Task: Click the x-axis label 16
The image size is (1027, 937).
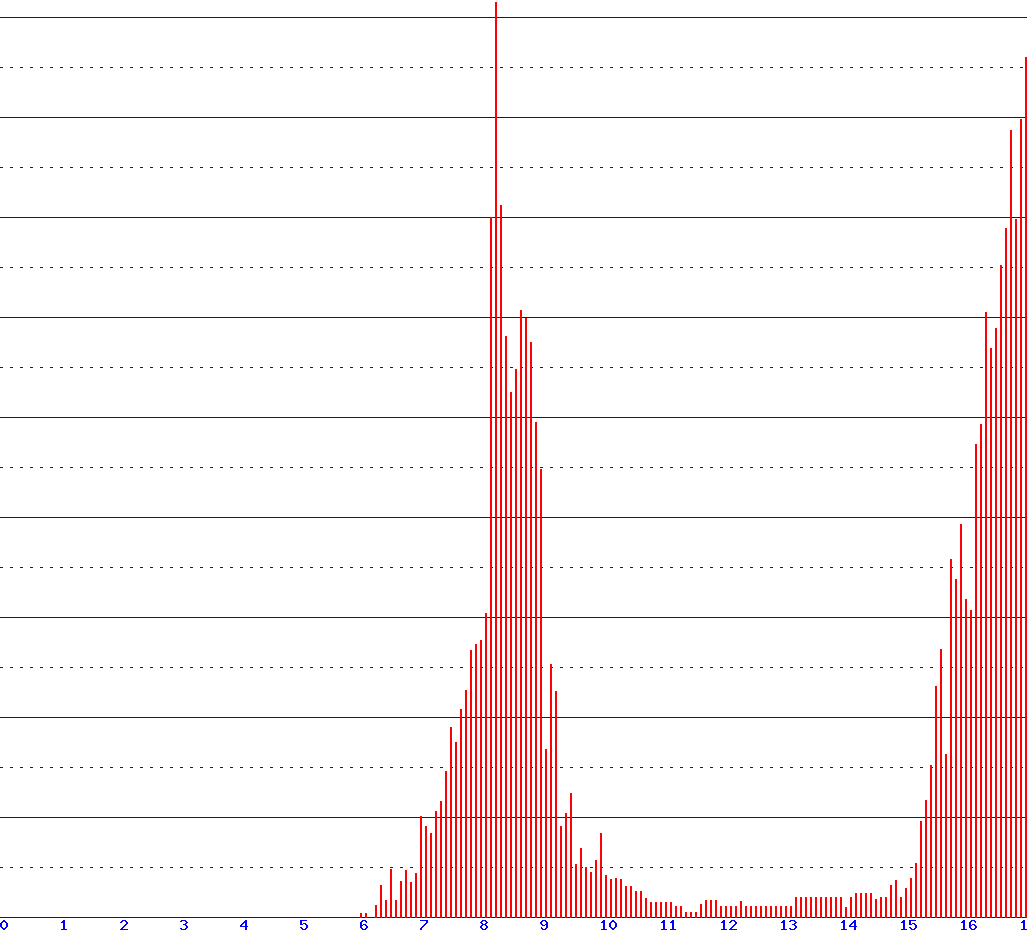Action: click(969, 925)
